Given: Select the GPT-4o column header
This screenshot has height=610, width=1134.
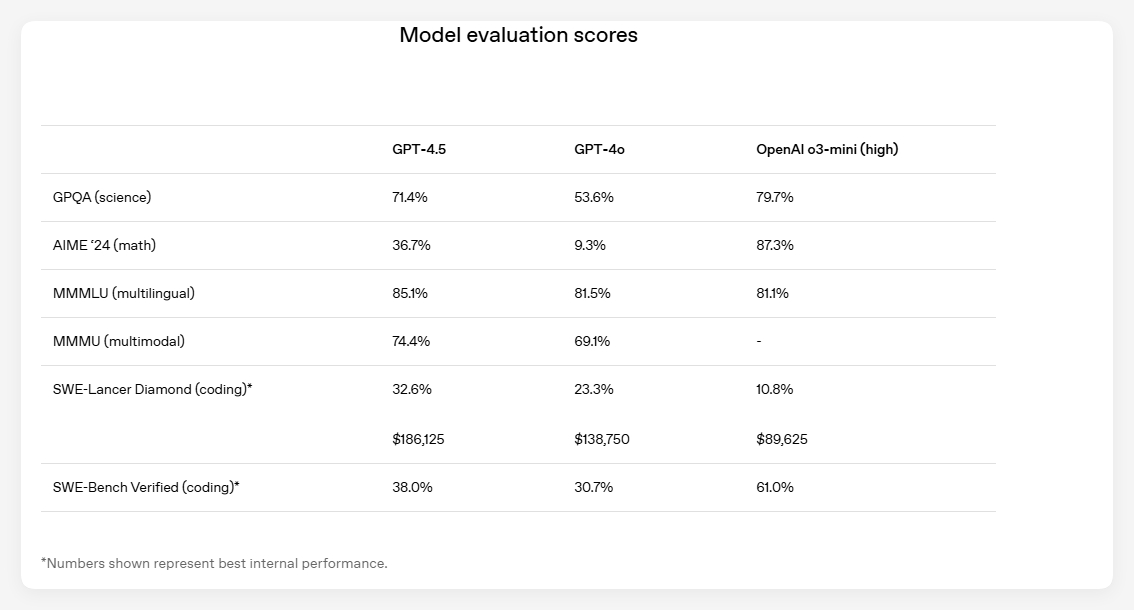Looking at the screenshot, I should click(x=599, y=149).
